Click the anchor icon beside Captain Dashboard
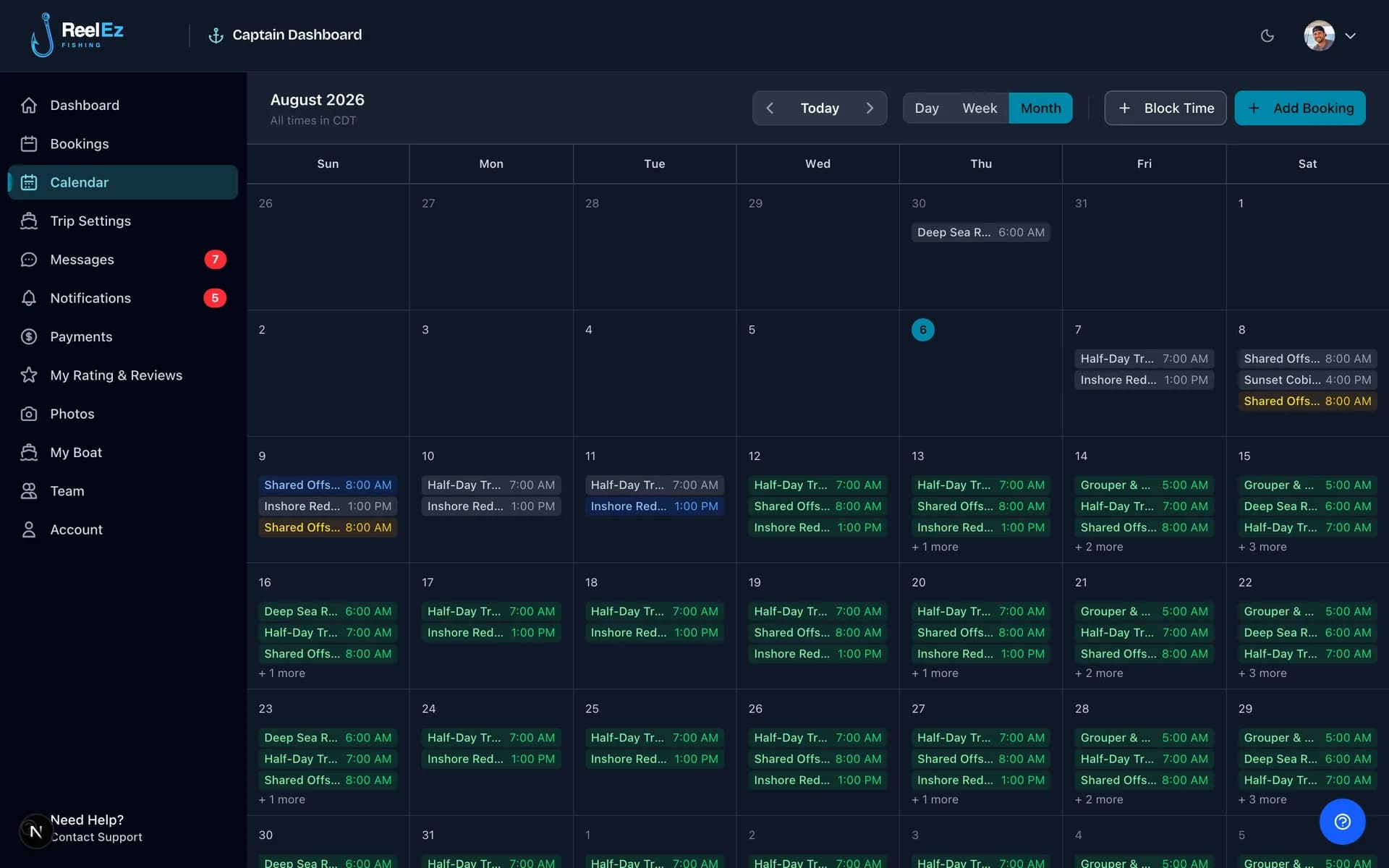The width and height of the screenshot is (1389, 868). (x=216, y=35)
